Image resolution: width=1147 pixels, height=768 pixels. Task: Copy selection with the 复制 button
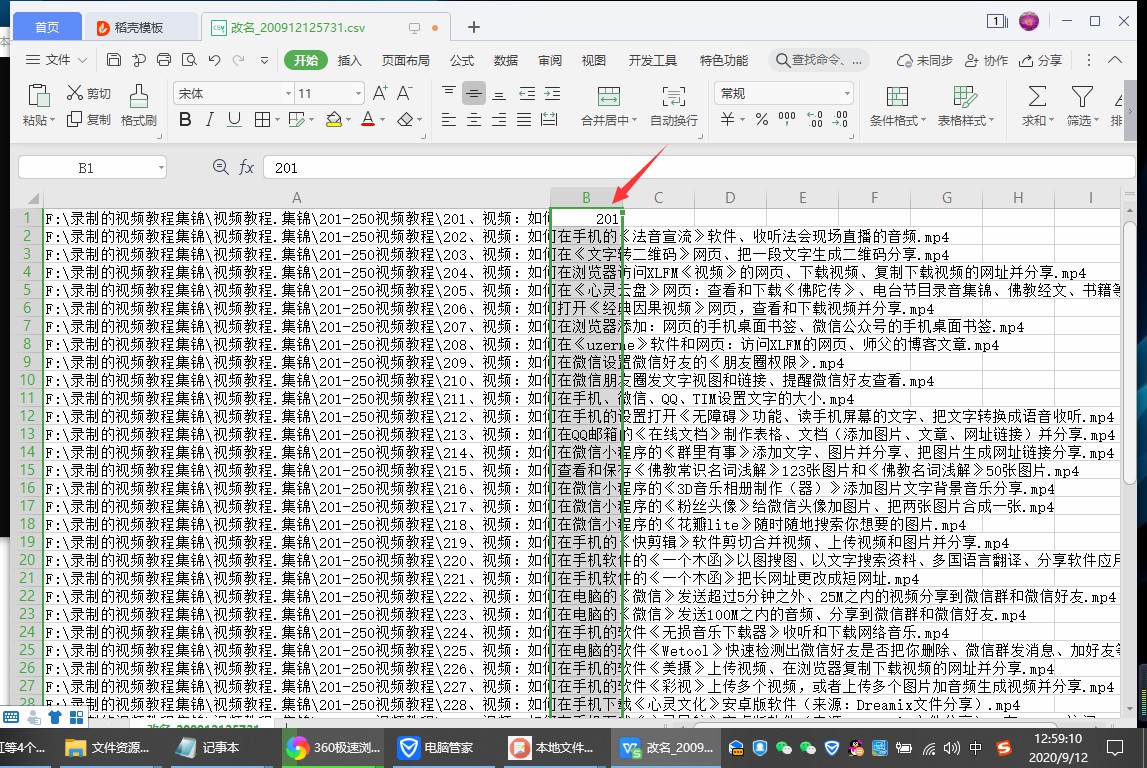click(89, 119)
